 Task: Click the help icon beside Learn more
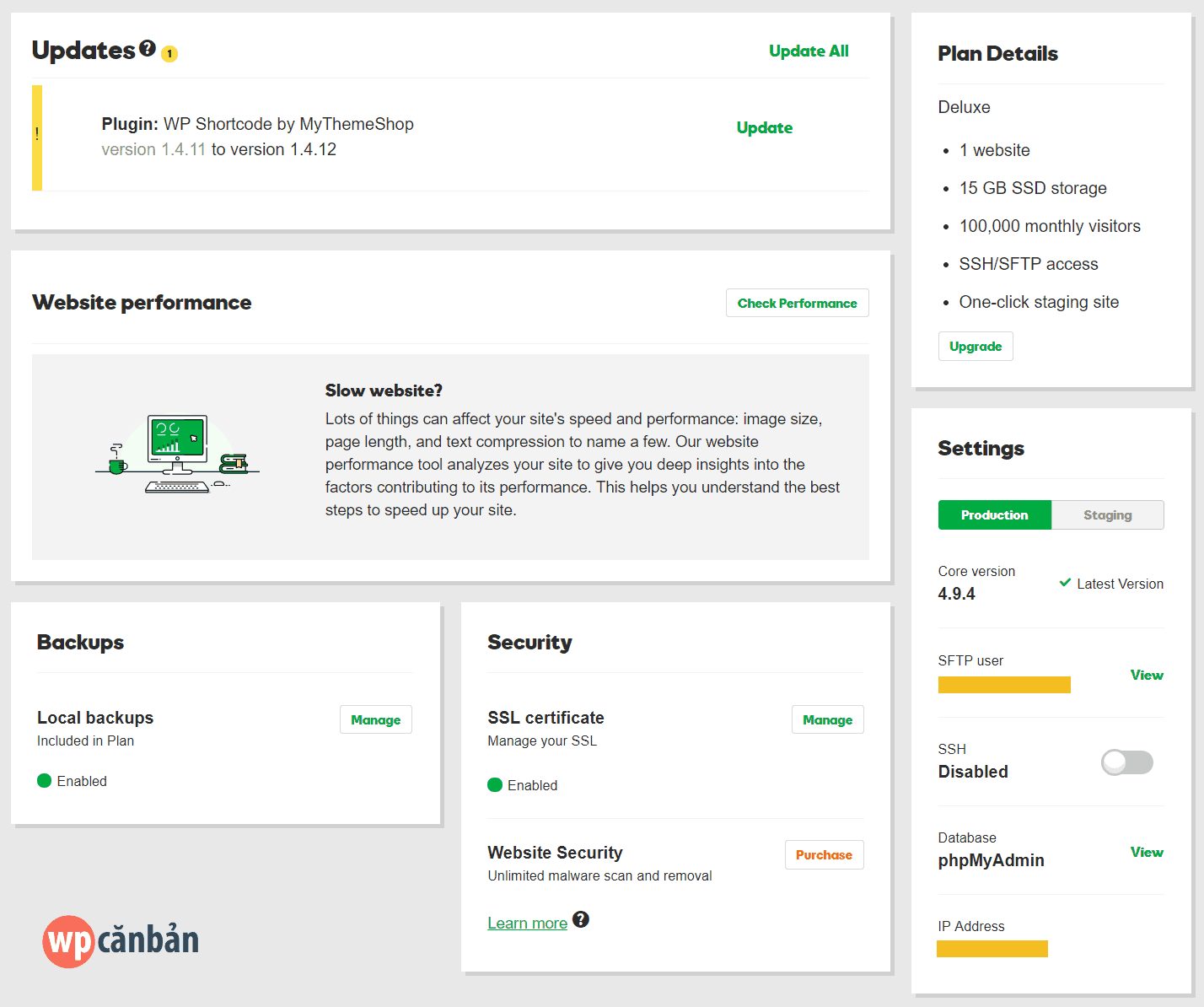pyautogui.click(x=582, y=920)
